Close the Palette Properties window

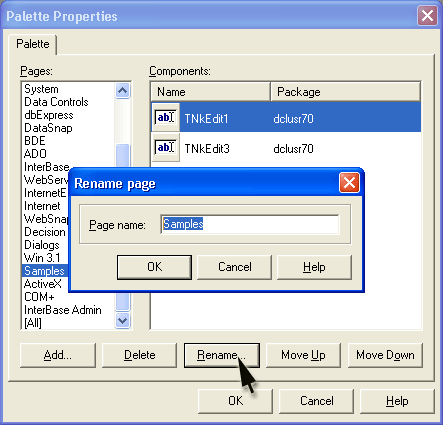click(427, 15)
